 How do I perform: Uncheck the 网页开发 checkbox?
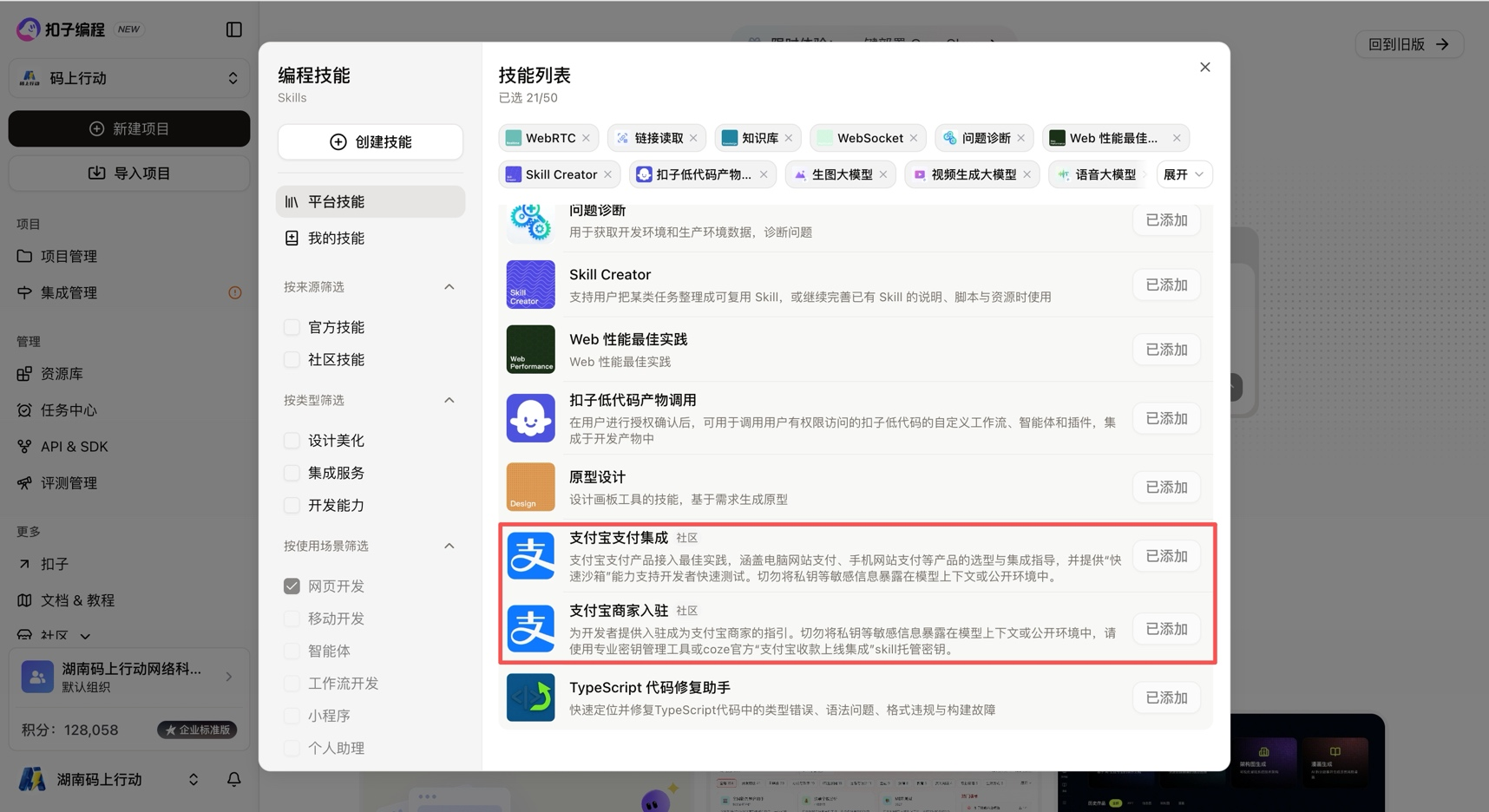point(292,586)
